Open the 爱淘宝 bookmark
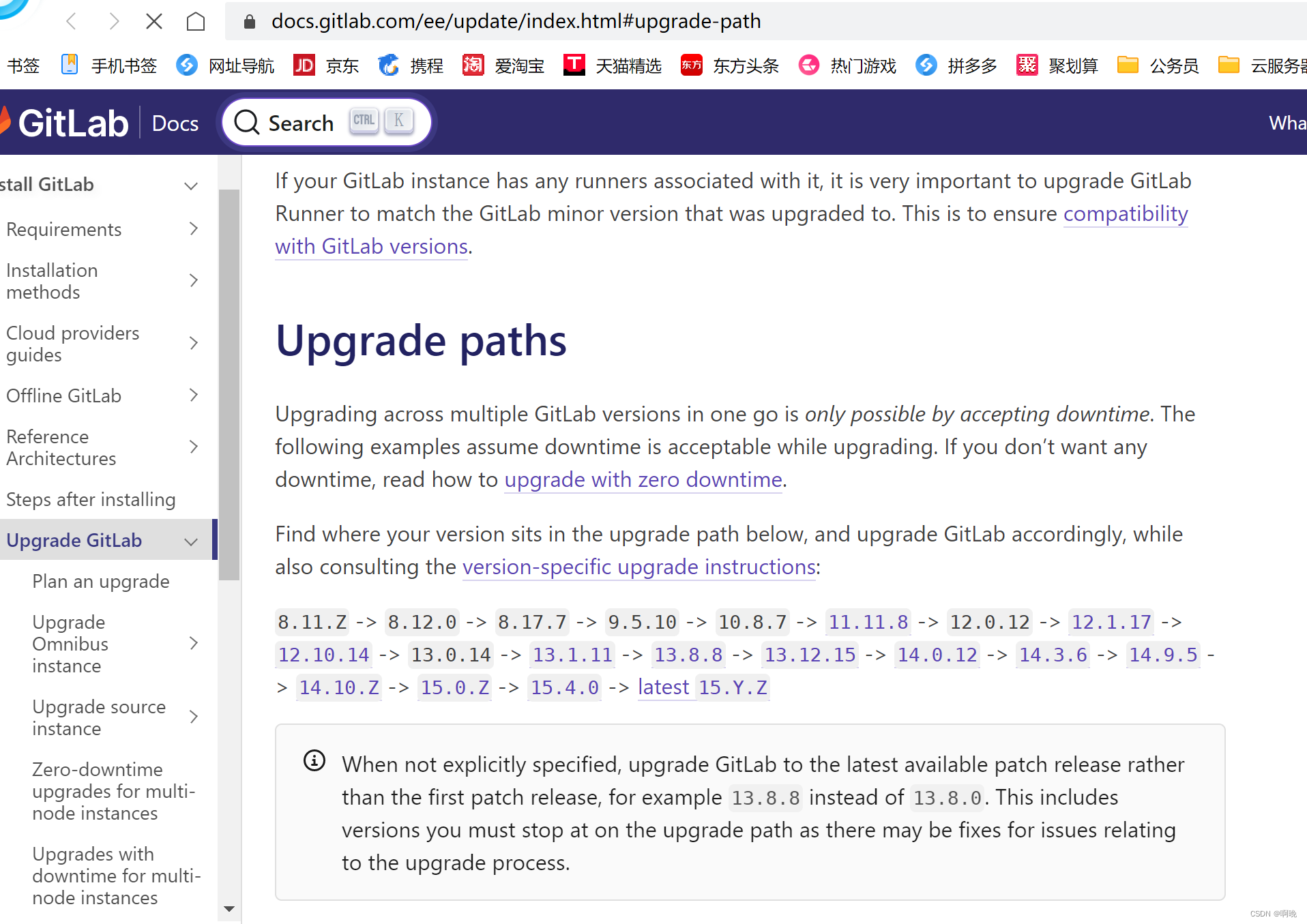 pos(503,65)
